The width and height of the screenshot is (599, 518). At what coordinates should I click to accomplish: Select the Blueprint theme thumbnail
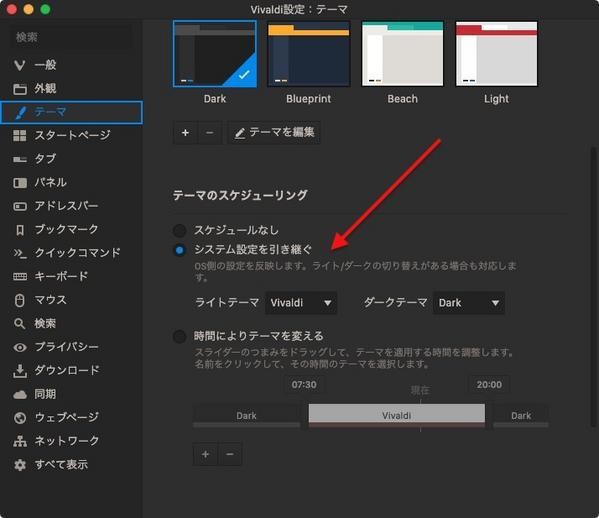tap(309, 54)
